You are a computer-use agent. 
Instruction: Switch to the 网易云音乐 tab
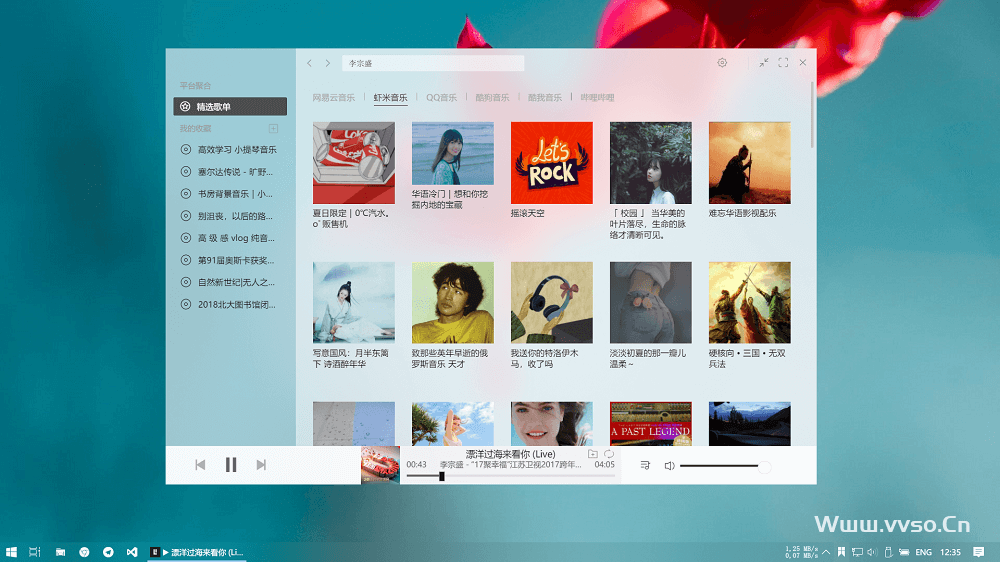tap(333, 98)
